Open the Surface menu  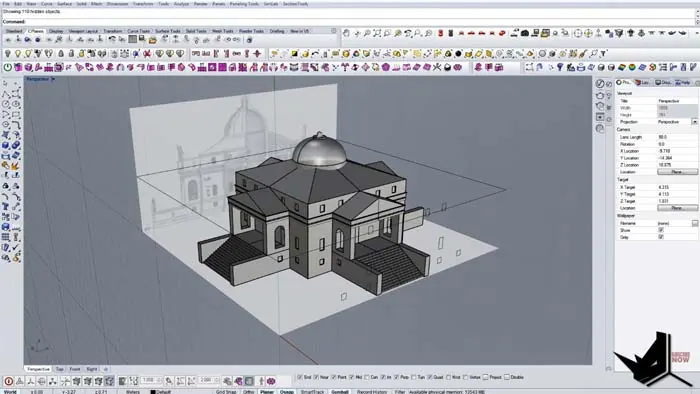coord(64,4)
